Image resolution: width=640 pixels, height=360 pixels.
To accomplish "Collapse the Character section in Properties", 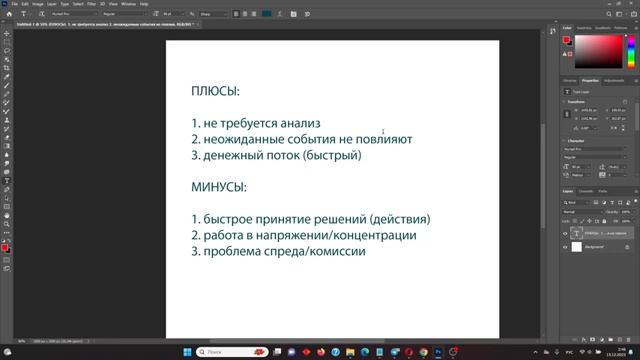I will click(564, 141).
